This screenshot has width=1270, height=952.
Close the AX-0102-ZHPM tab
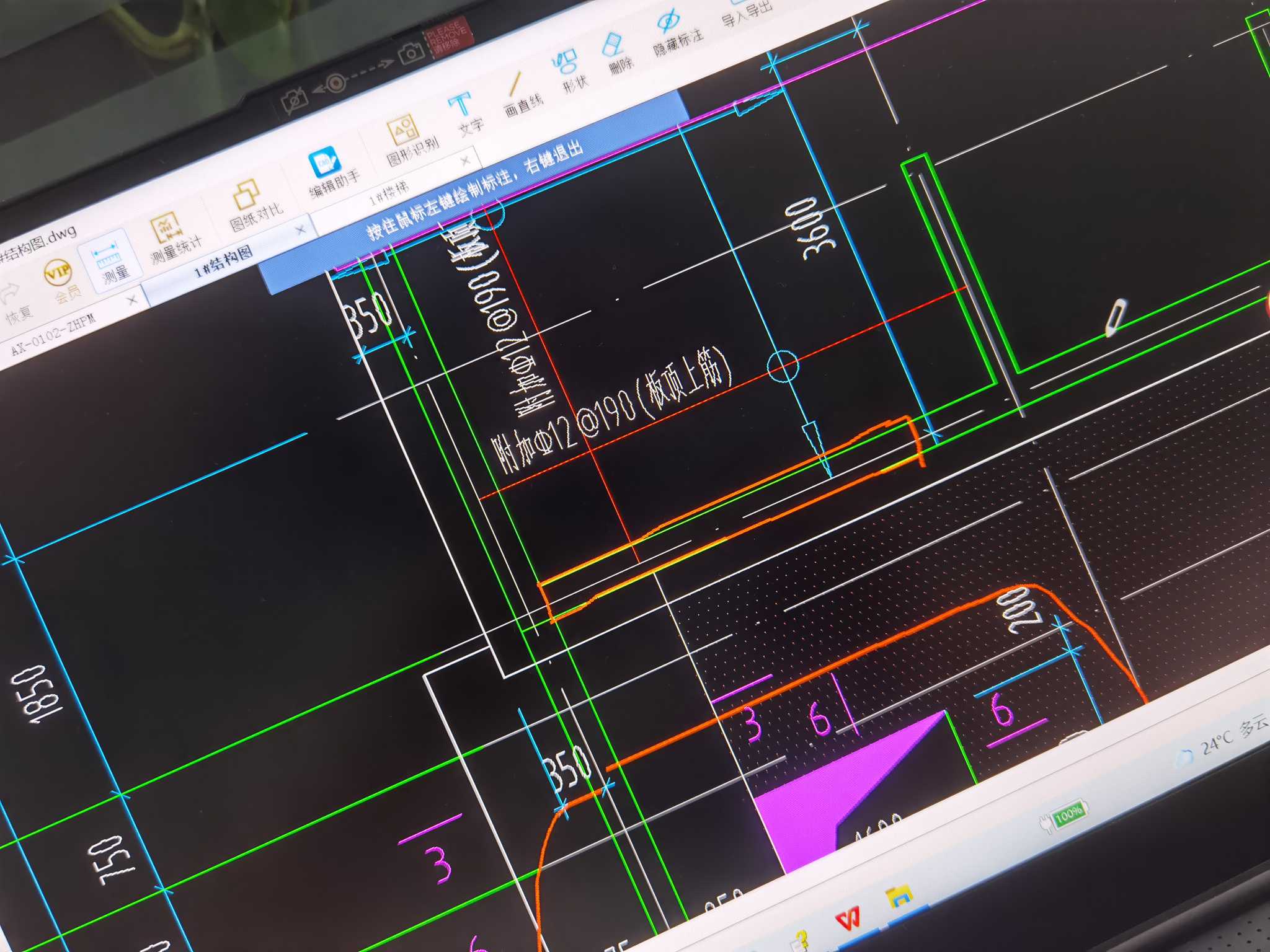(x=132, y=301)
